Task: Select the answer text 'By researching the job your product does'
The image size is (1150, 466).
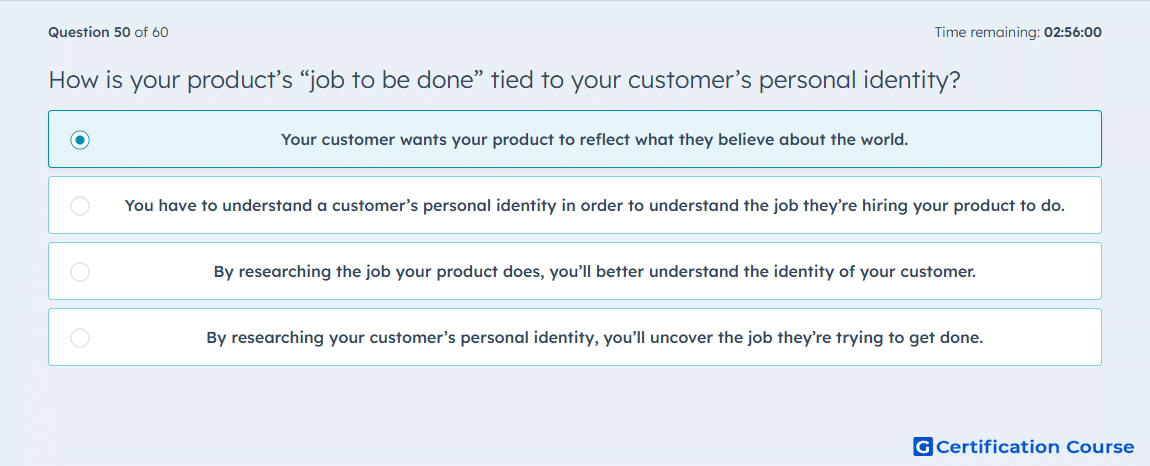Action: tap(381, 272)
